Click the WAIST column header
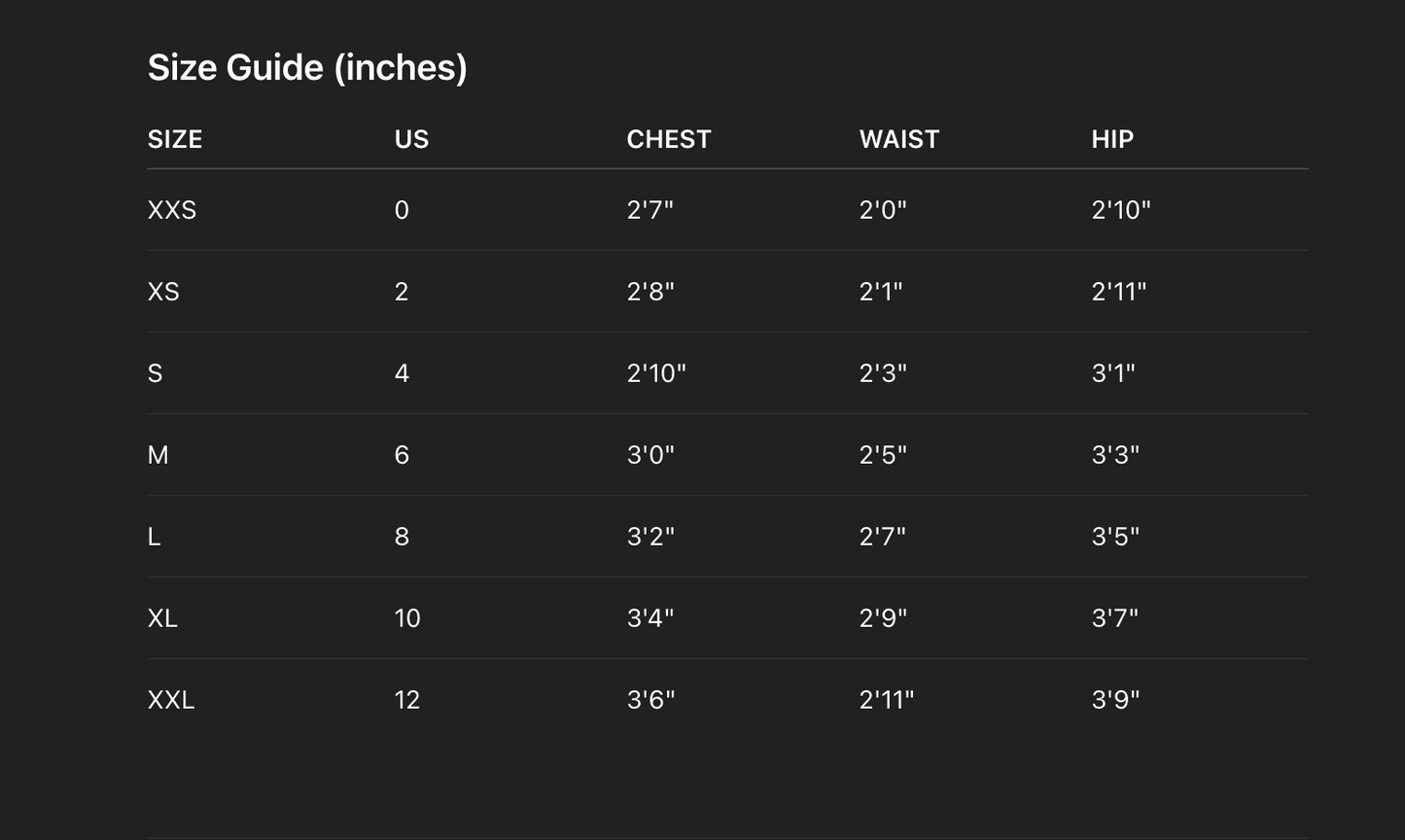Image resolution: width=1405 pixels, height=840 pixels. click(899, 139)
